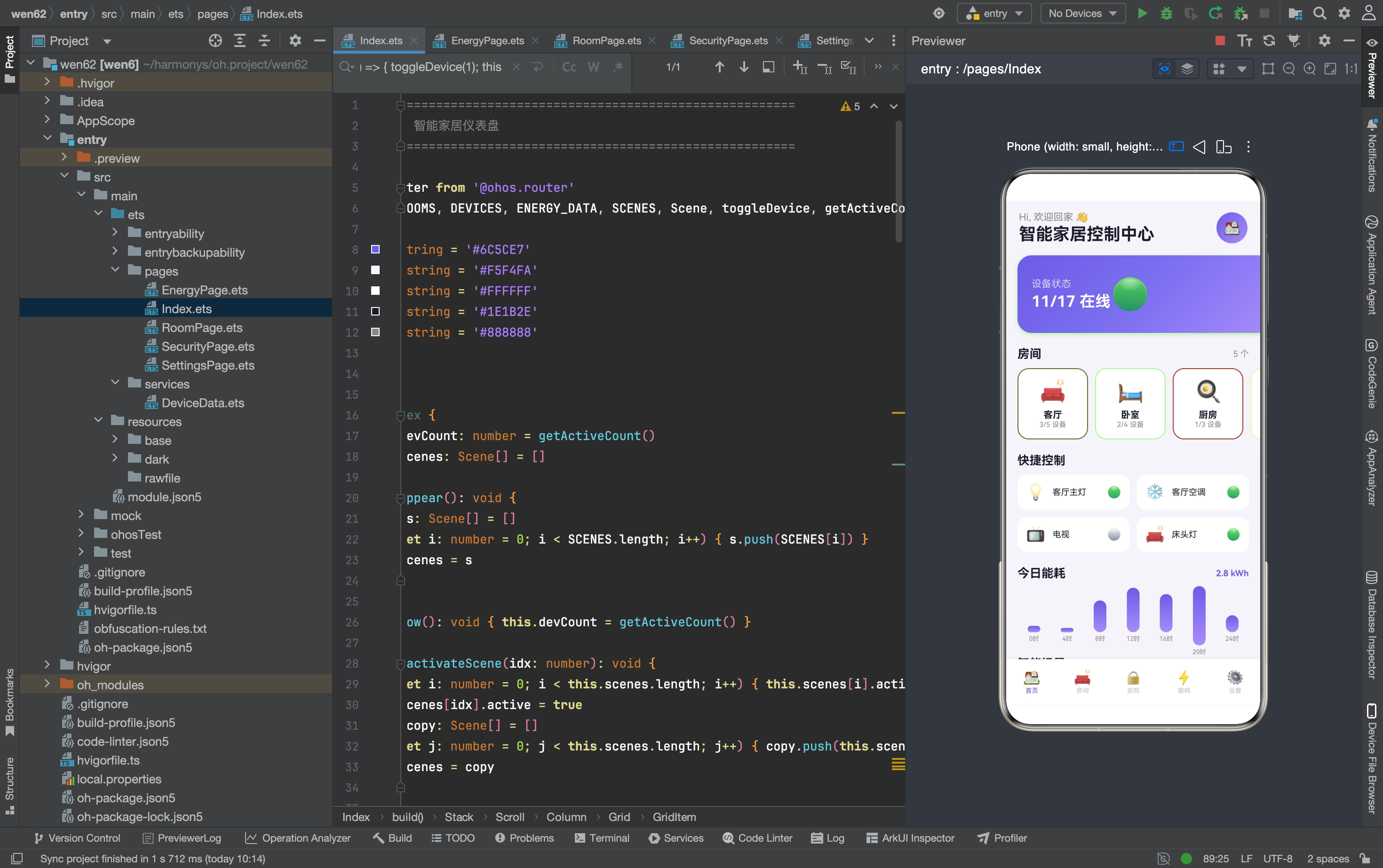Select 客厅 room card in preview
This screenshot has width=1383, height=868.
click(1052, 403)
